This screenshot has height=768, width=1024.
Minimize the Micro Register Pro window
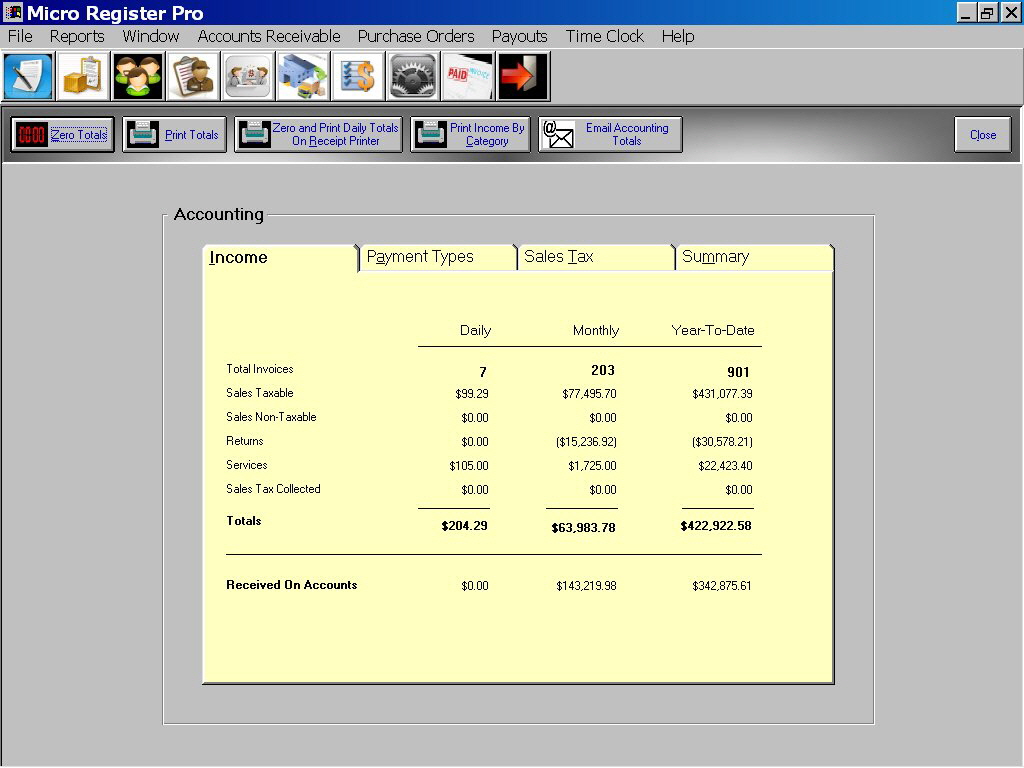967,12
